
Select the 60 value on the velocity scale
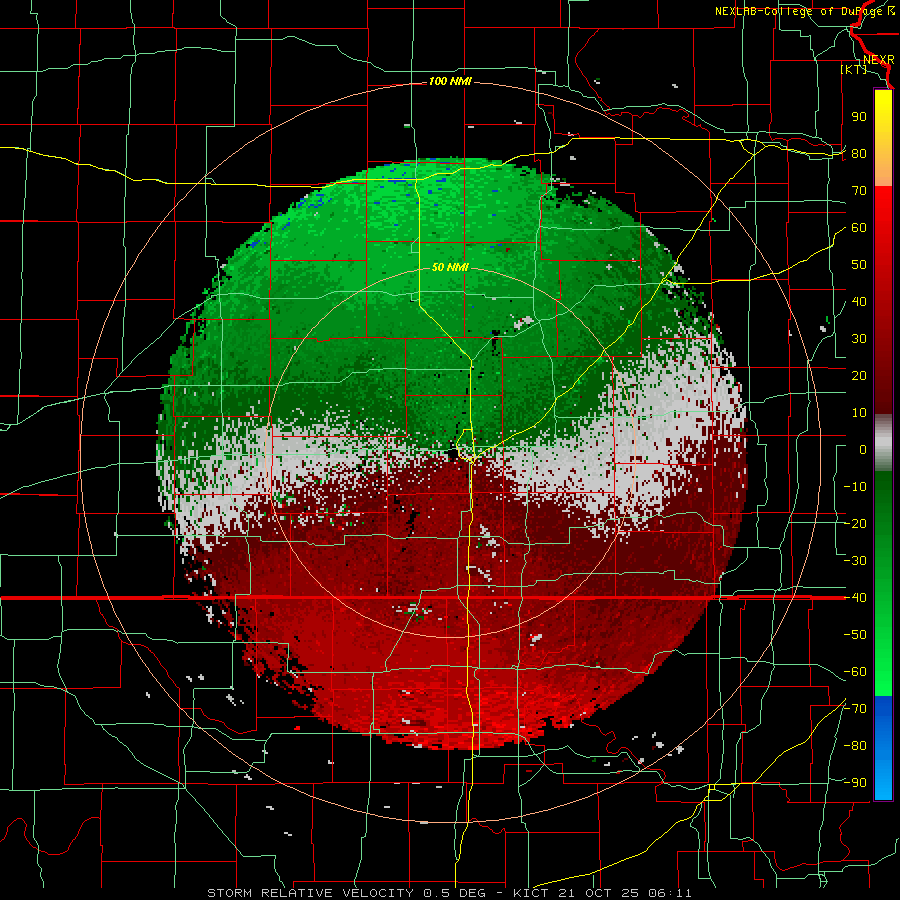(x=859, y=228)
